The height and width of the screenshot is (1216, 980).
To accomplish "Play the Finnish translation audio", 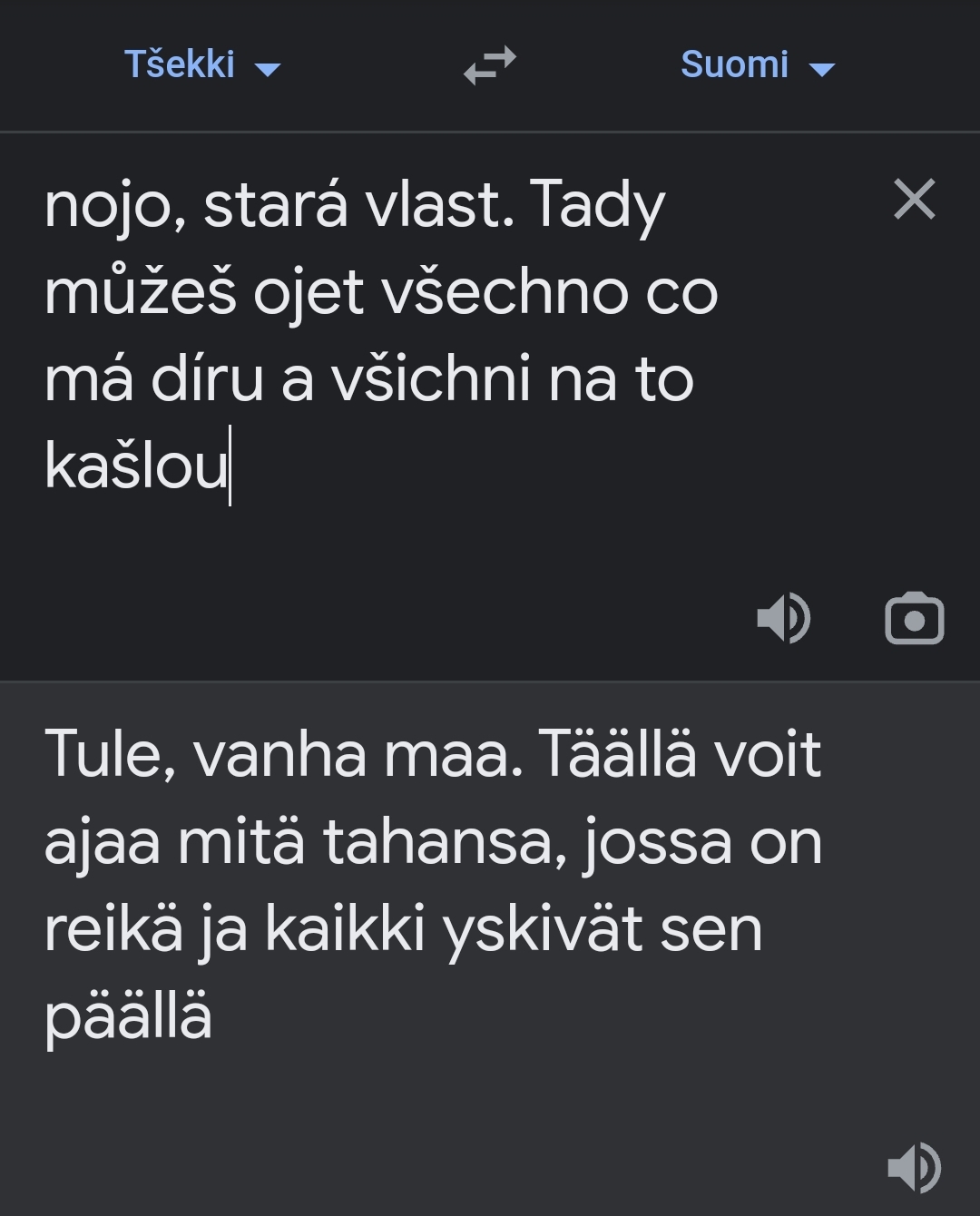I will click(914, 1167).
